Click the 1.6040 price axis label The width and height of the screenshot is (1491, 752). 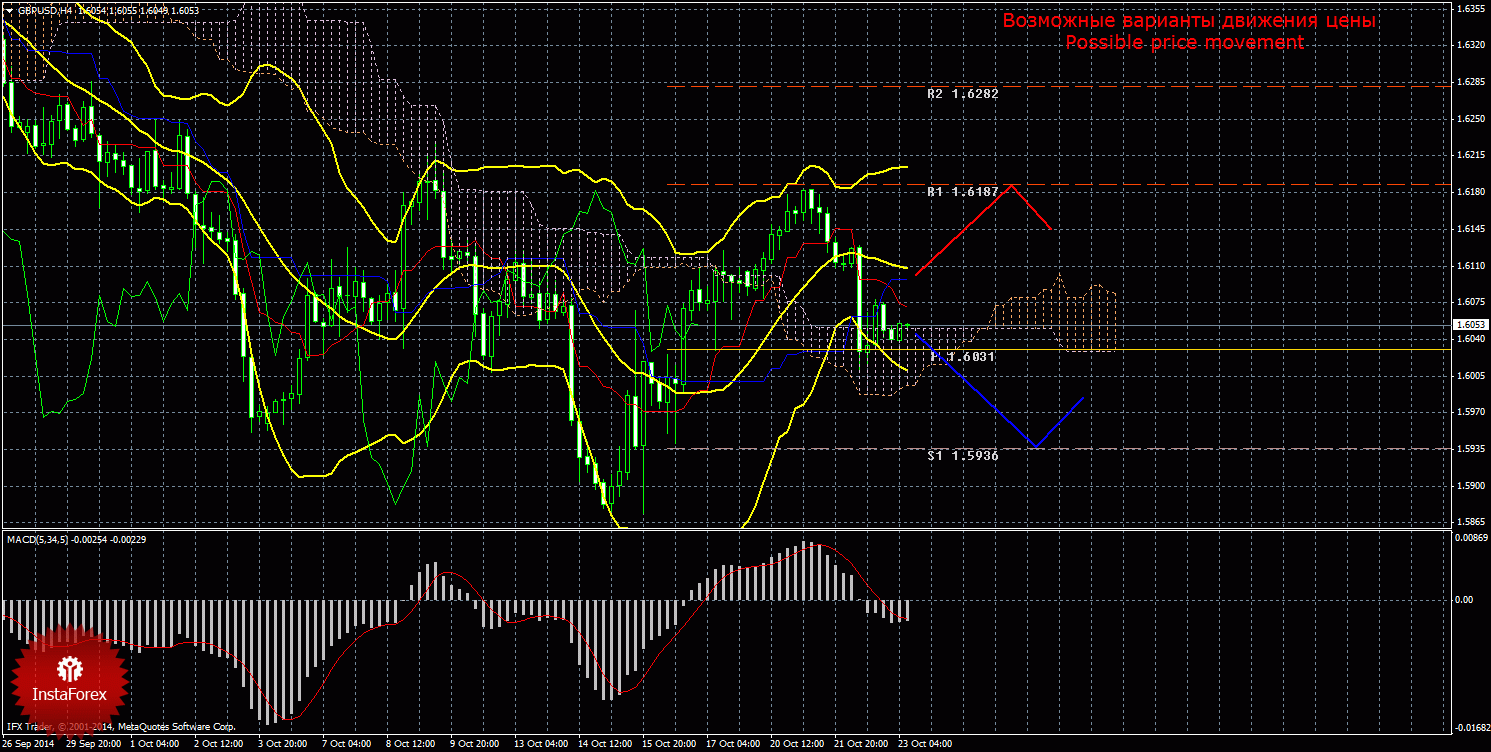click(x=1470, y=339)
